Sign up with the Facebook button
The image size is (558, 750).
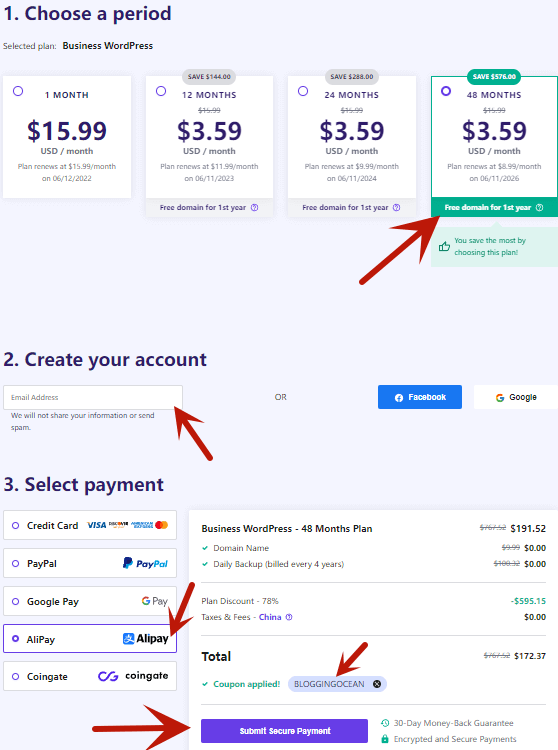pyautogui.click(x=420, y=397)
